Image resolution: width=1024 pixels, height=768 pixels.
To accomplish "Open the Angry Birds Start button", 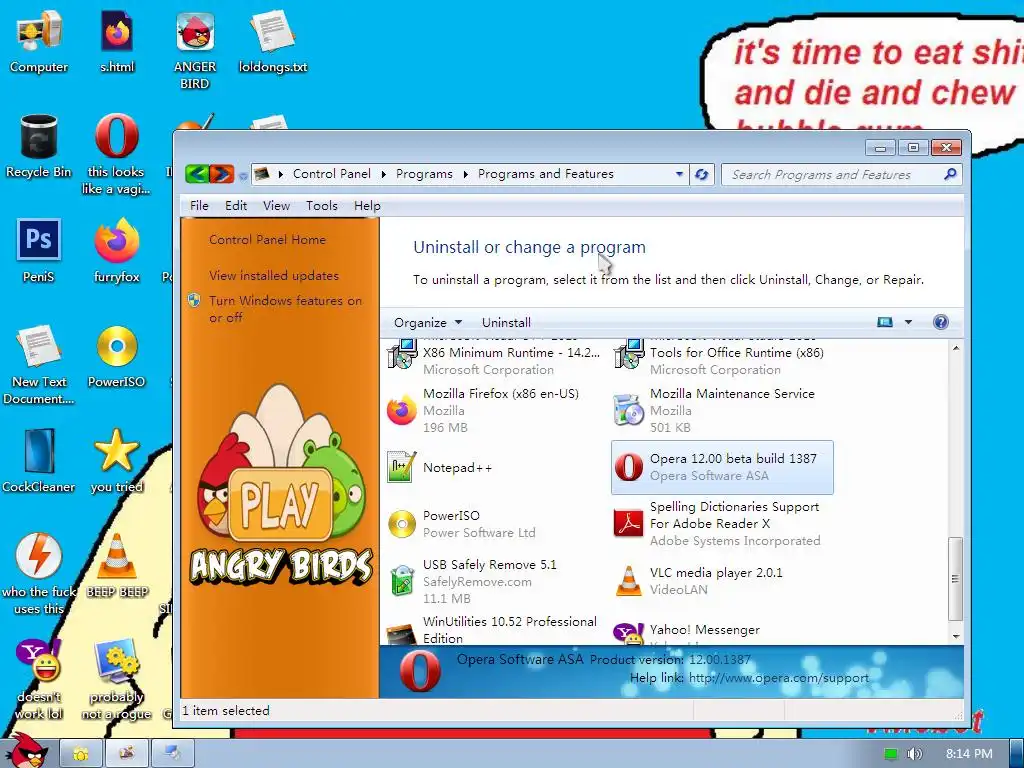I will coord(25,751).
